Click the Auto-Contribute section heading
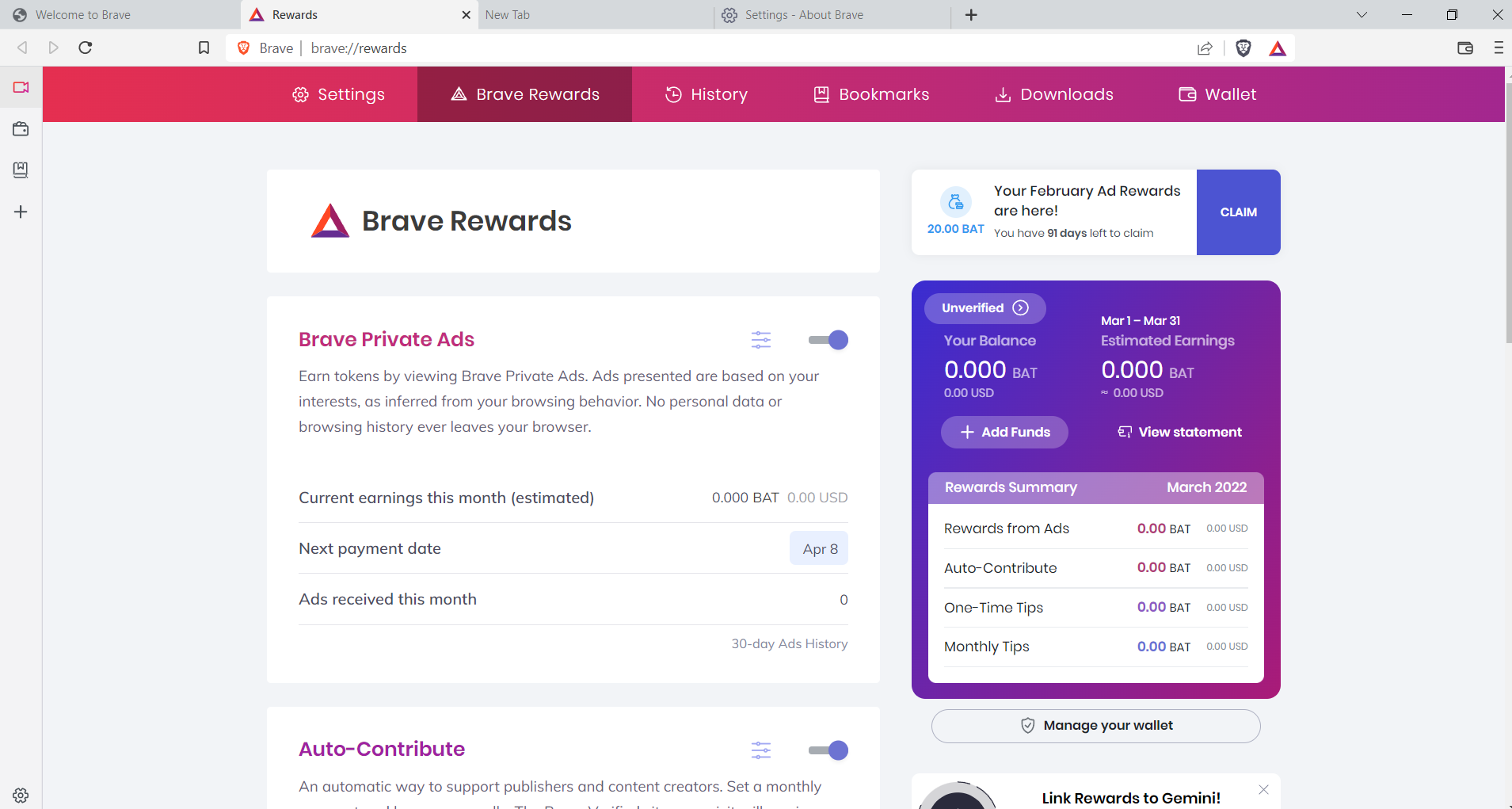The height and width of the screenshot is (809, 1512). 382,749
